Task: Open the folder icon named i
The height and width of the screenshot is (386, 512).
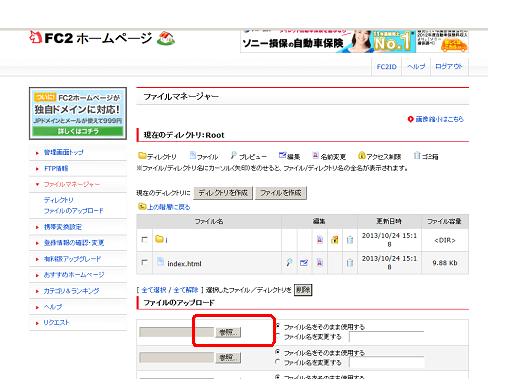Action: 159,239
